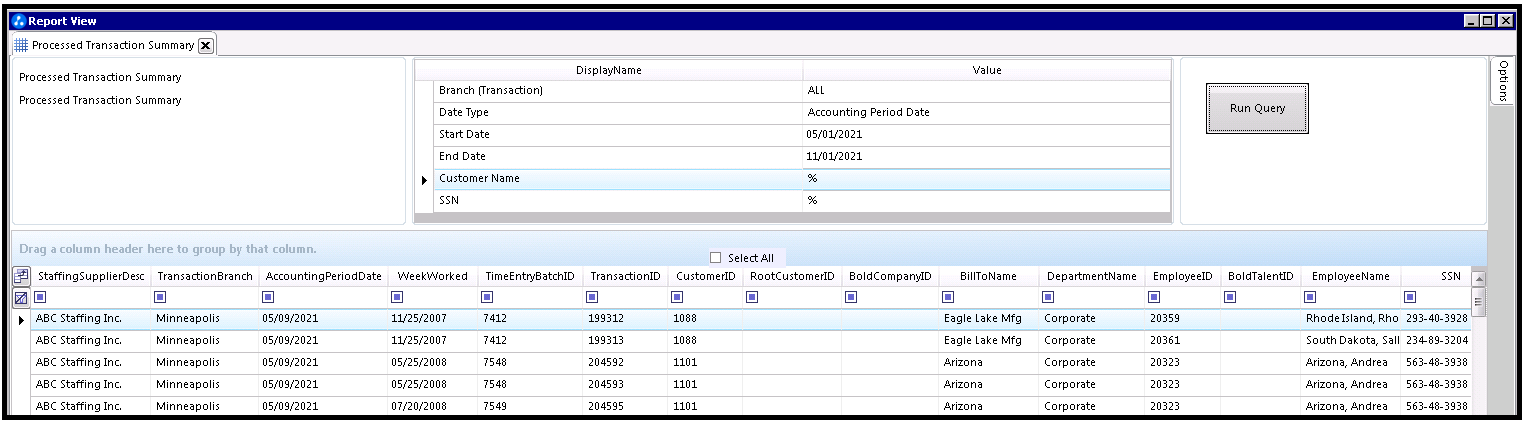
Task: Minimize the Report View window
Action: click(x=1472, y=21)
